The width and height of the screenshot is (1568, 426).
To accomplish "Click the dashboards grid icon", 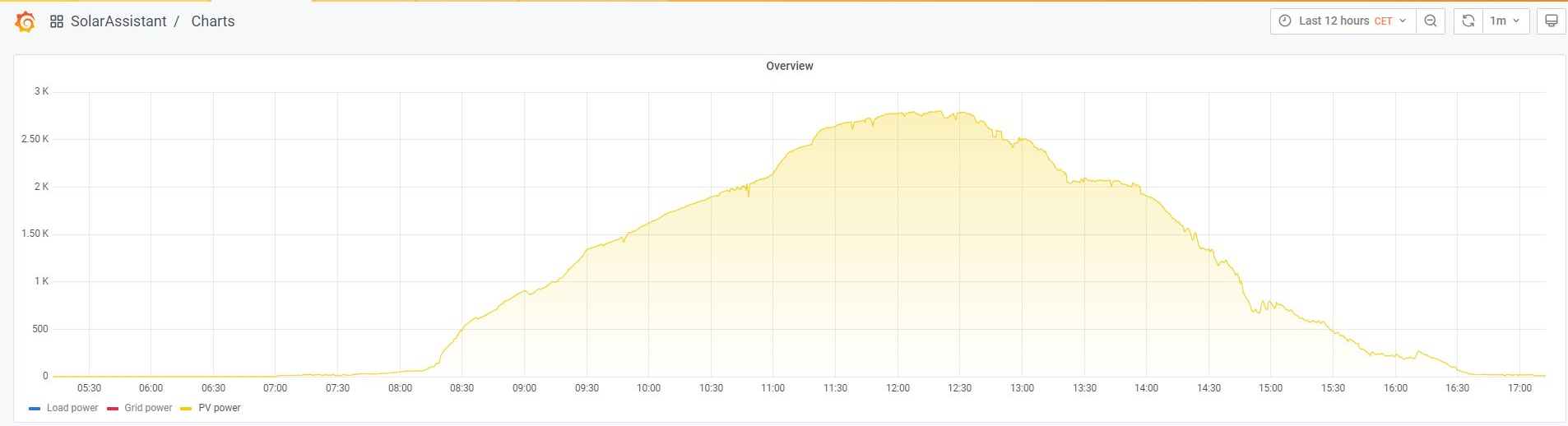I will (x=57, y=21).
